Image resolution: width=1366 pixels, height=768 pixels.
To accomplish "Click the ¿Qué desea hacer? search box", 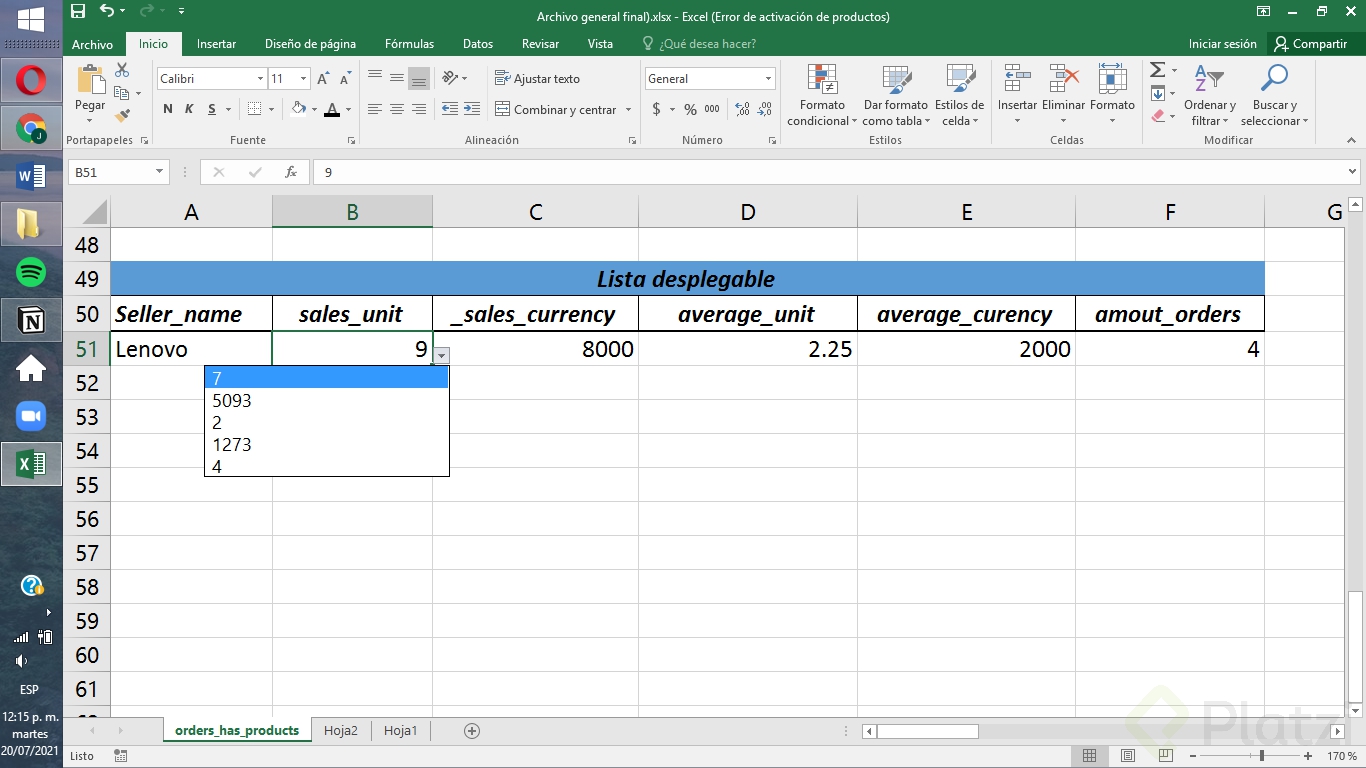I will 706,44.
